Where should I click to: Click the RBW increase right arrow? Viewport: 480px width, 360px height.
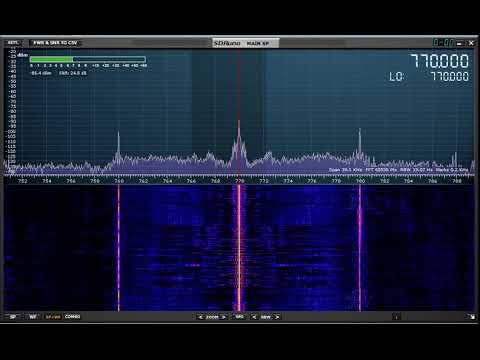[x=277, y=317]
